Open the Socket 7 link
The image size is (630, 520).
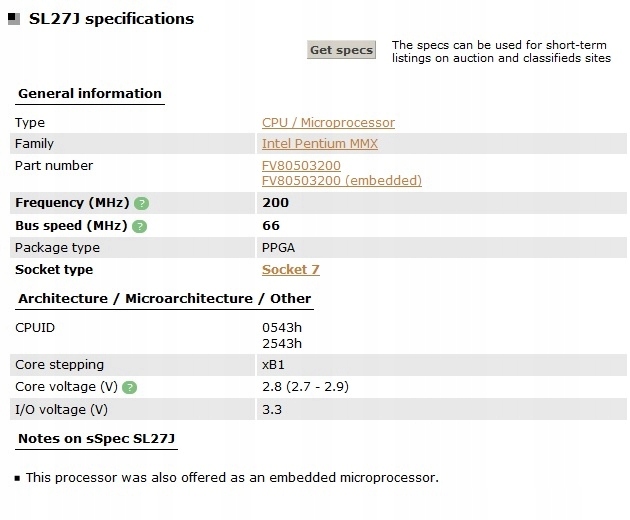[290, 270]
